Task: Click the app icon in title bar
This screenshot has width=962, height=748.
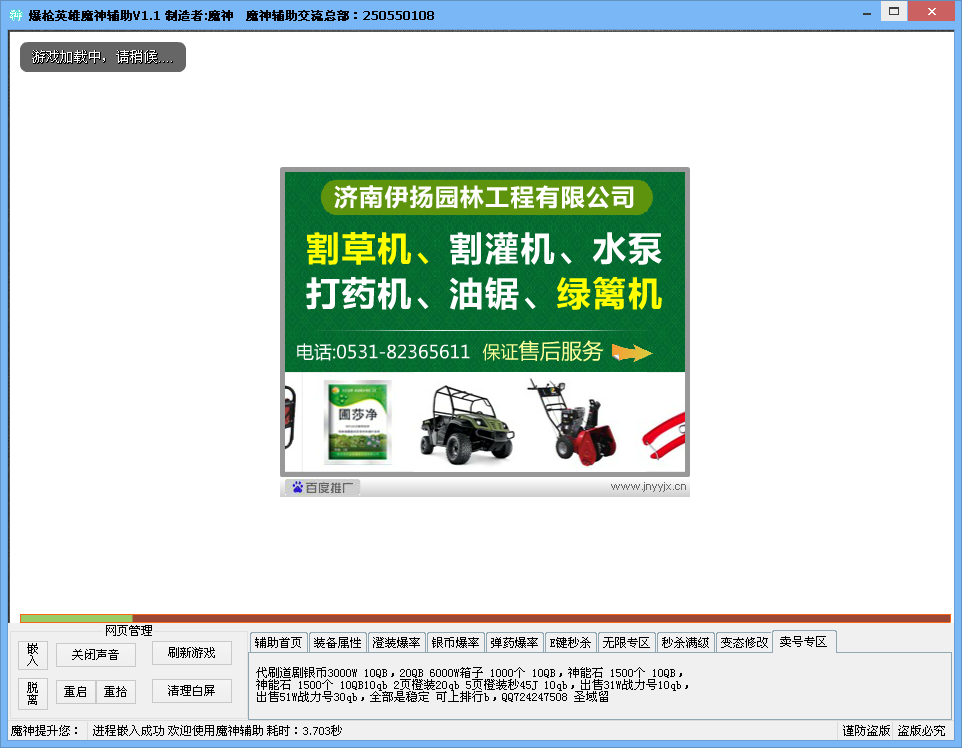Action: click(x=16, y=15)
